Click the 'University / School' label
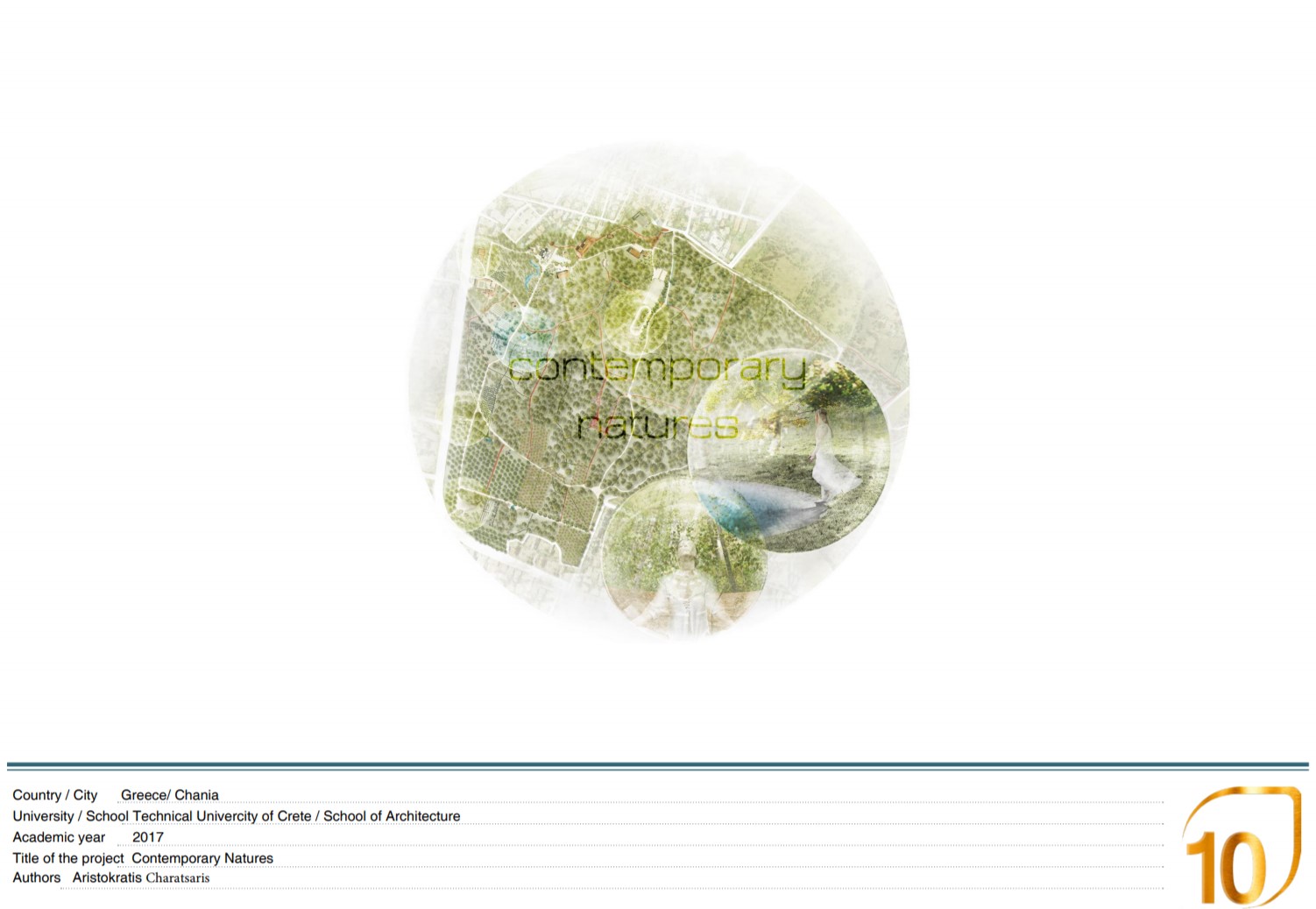 (71, 816)
